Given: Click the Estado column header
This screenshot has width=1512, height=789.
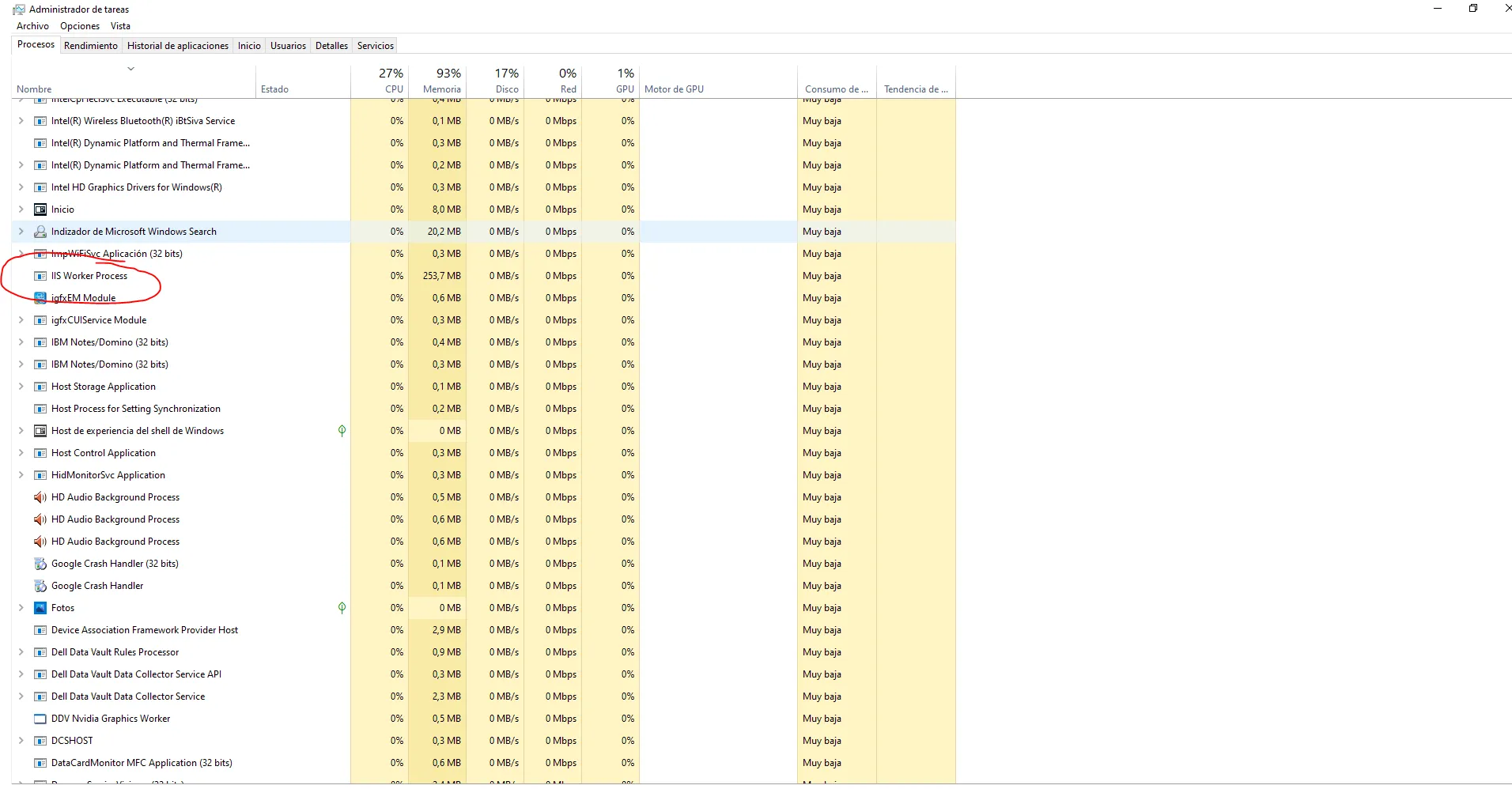Looking at the screenshot, I should tap(304, 81).
